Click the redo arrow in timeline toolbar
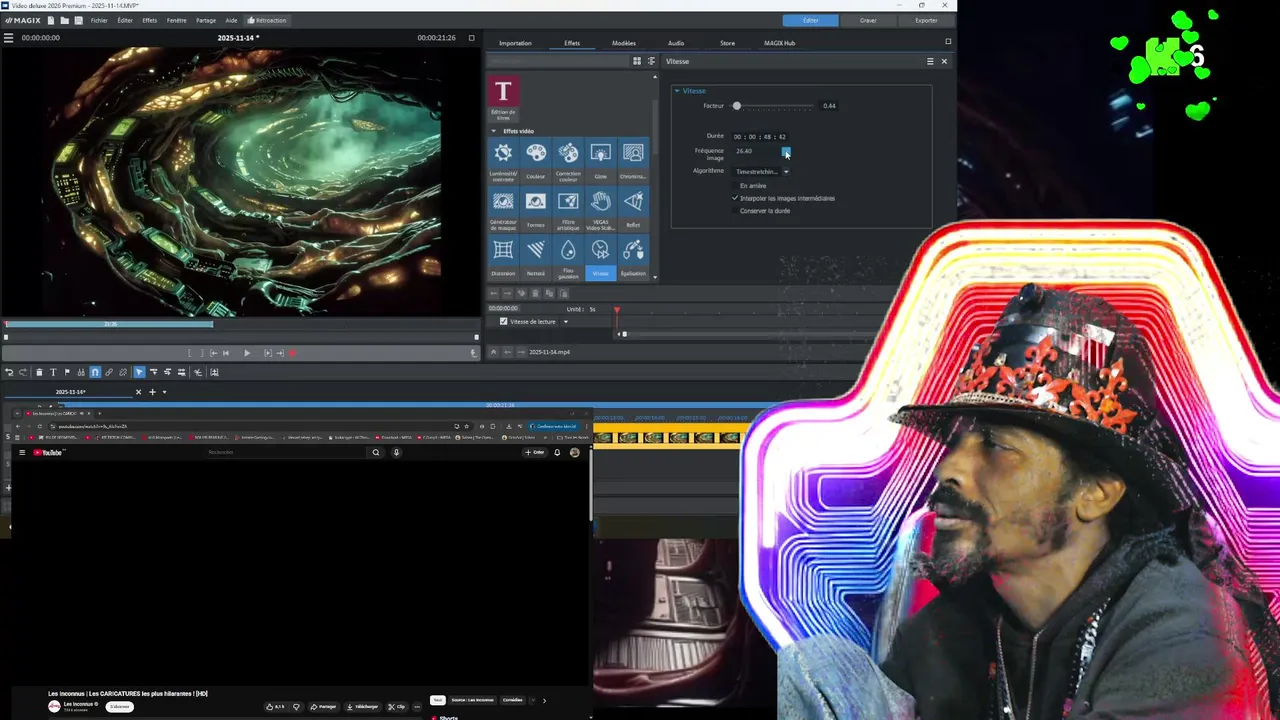 coord(23,372)
